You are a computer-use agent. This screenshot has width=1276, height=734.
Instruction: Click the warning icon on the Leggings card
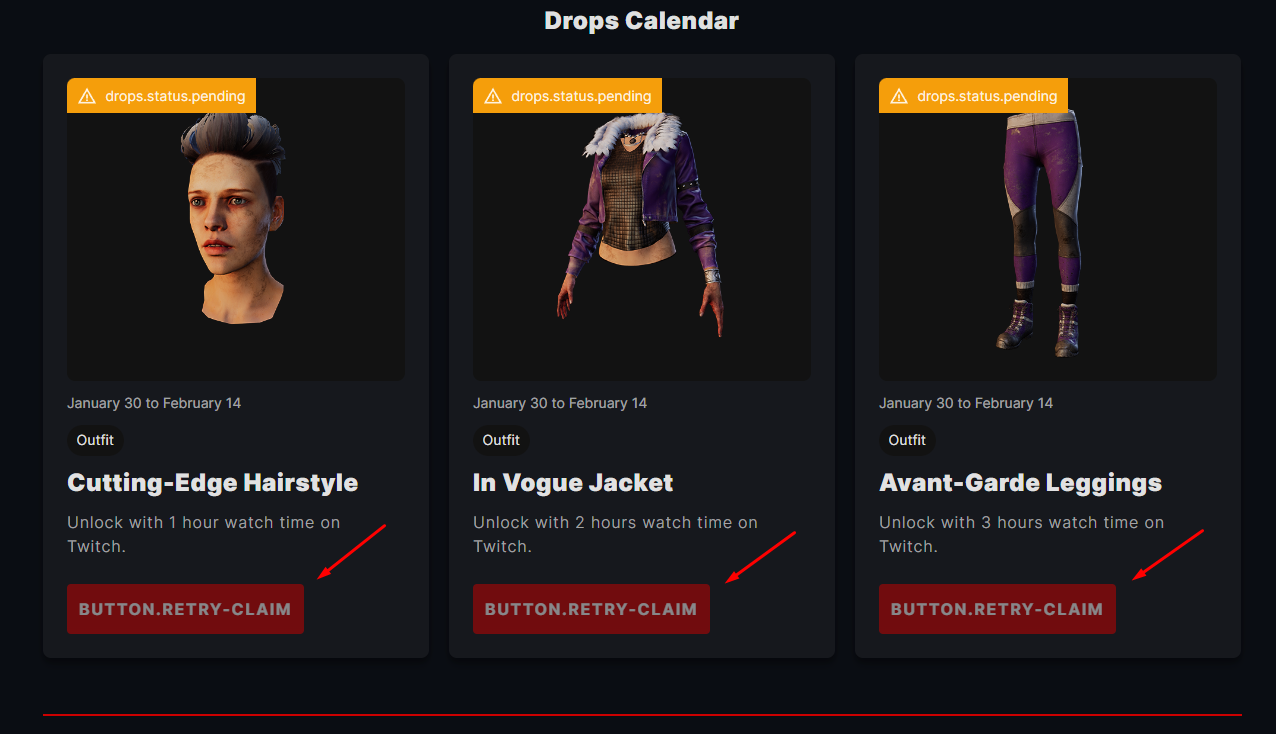(899, 96)
